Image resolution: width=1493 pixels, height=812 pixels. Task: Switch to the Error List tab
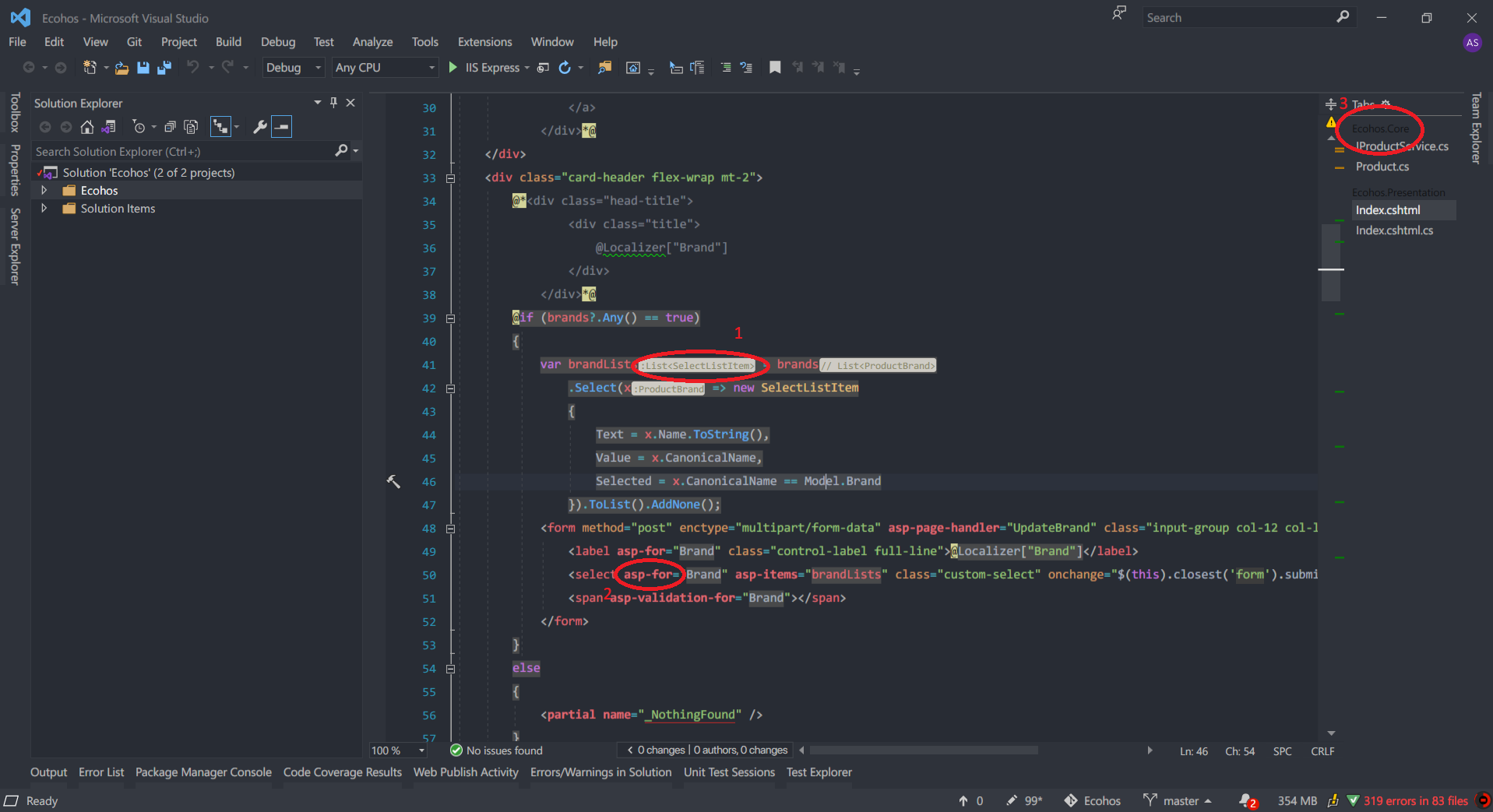101,772
